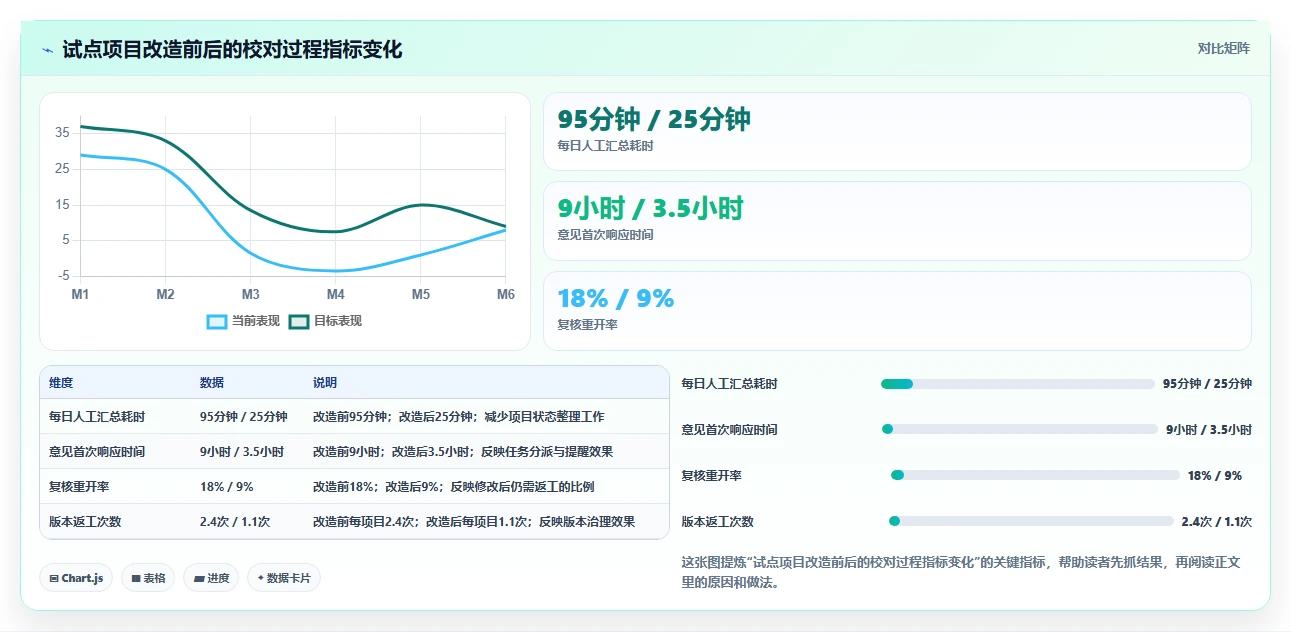This screenshot has width=1291, height=632.
Task: Click description starting 改造前95分钟
Action: (x=458, y=417)
